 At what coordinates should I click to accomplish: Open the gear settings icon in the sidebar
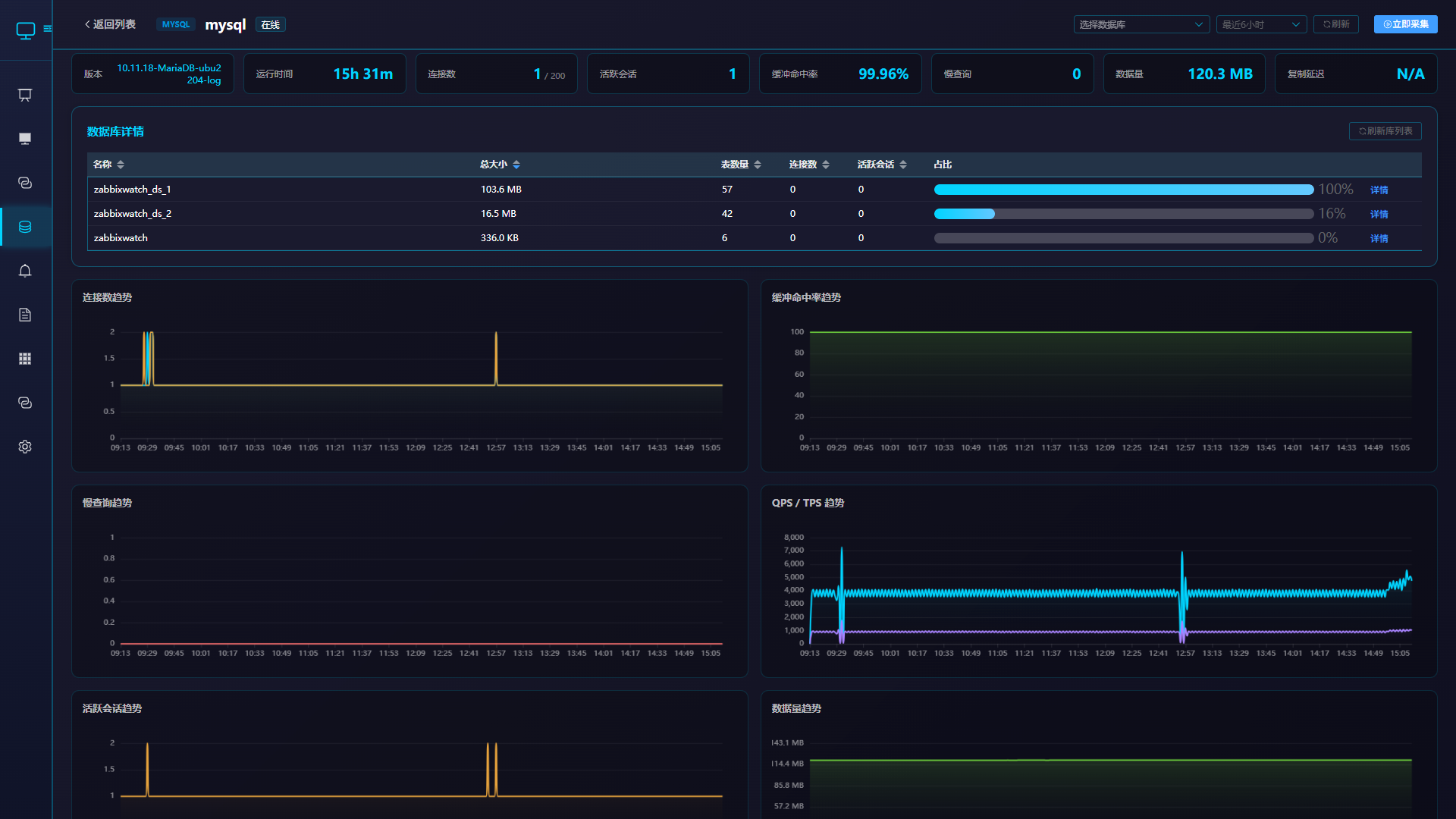25,447
